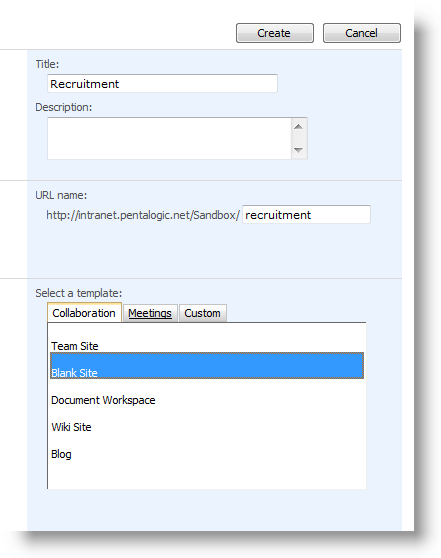Viewport: 441px width, 558px height.
Task: Click the Select a template: label
Action: coord(79,293)
